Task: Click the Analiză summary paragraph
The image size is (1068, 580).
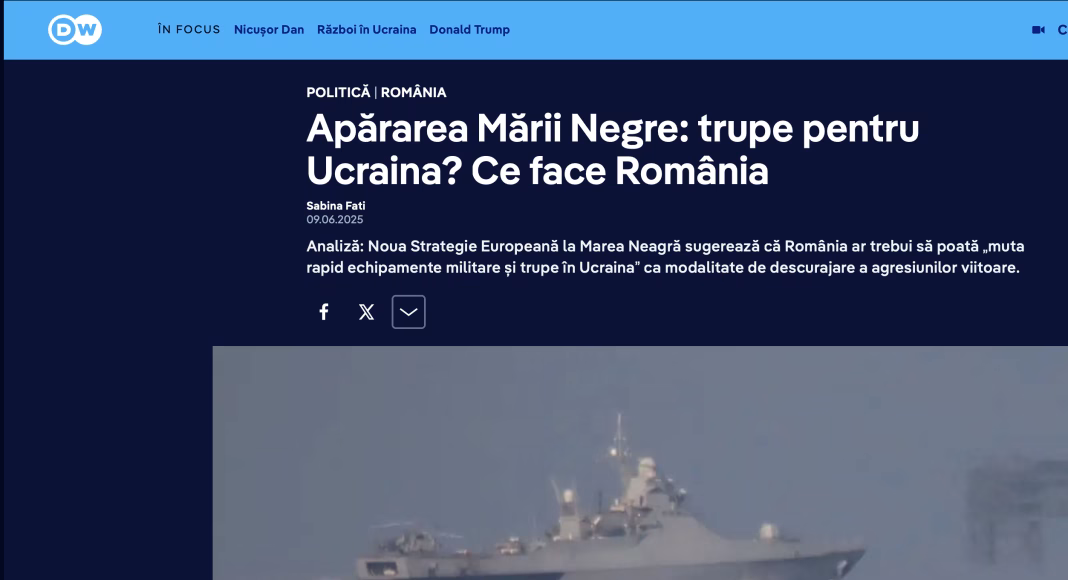Action: tap(665, 257)
